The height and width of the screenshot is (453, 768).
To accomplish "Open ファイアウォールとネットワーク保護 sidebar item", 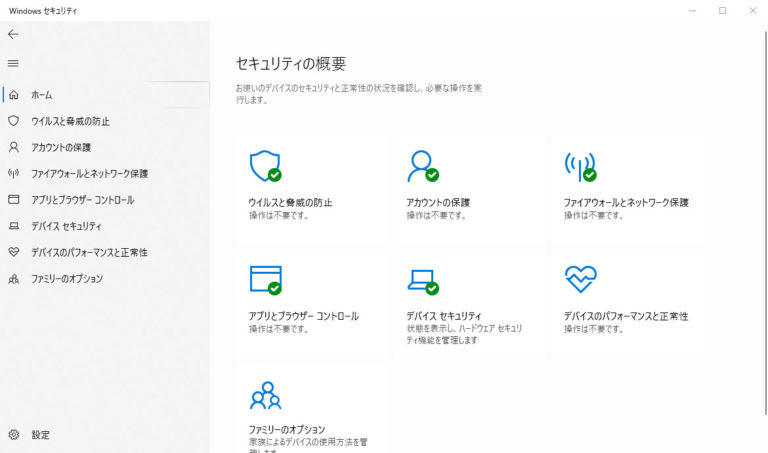I will pos(89,174).
